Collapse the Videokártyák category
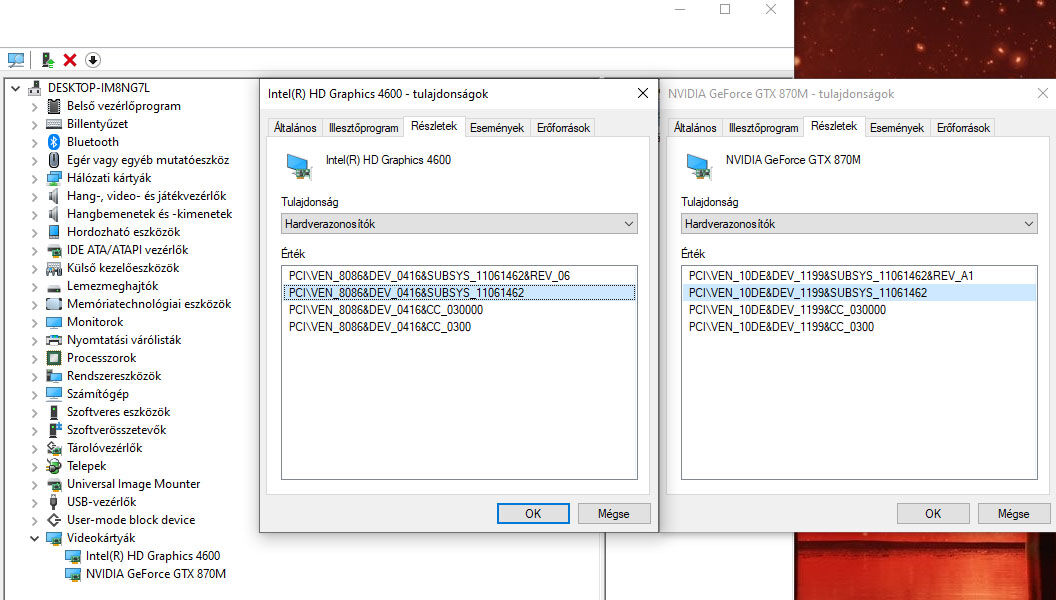Image resolution: width=1056 pixels, height=600 pixels. point(34,538)
